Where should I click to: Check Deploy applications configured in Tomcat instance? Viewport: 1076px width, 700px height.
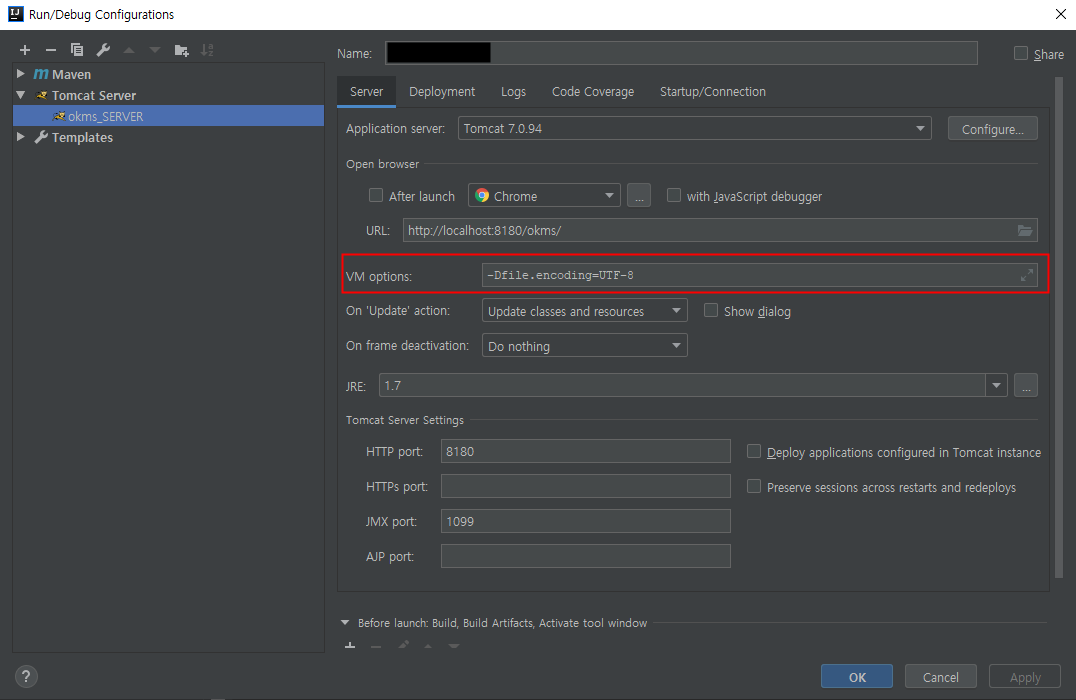point(753,452)
